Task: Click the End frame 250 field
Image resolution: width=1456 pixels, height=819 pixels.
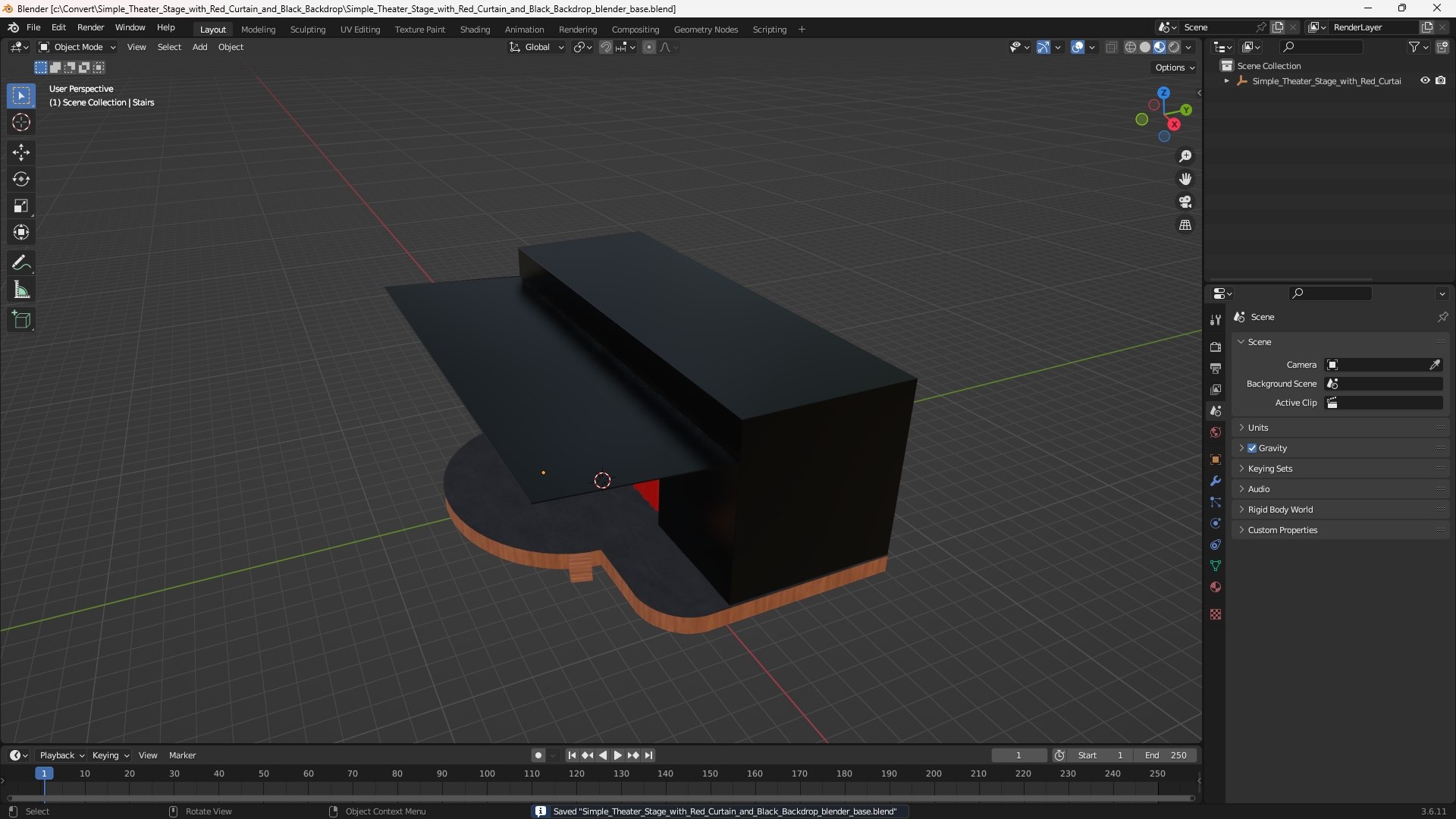Action: click(1166, 755)
